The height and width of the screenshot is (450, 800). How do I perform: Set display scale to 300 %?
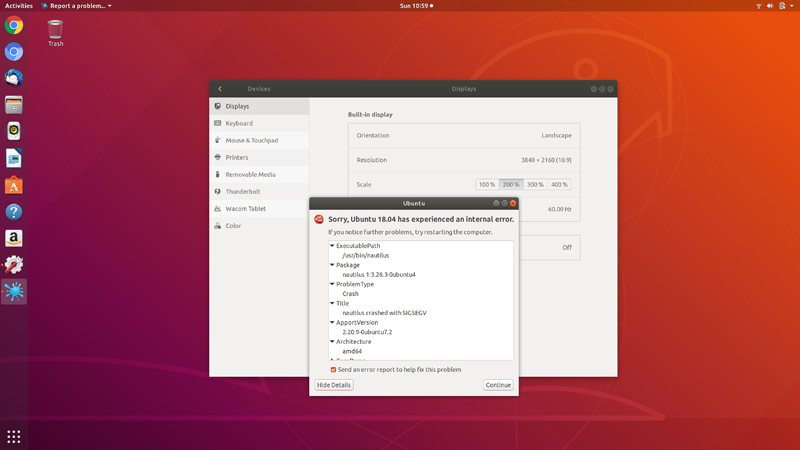click(x=535, y=185)
